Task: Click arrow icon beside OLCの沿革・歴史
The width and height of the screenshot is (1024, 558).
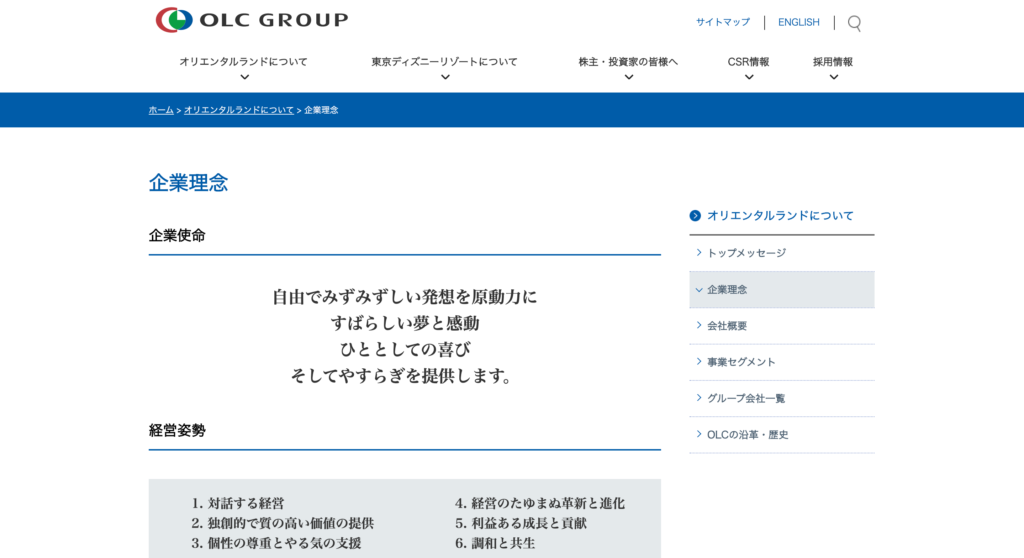Action: click(x=699, y=434)
